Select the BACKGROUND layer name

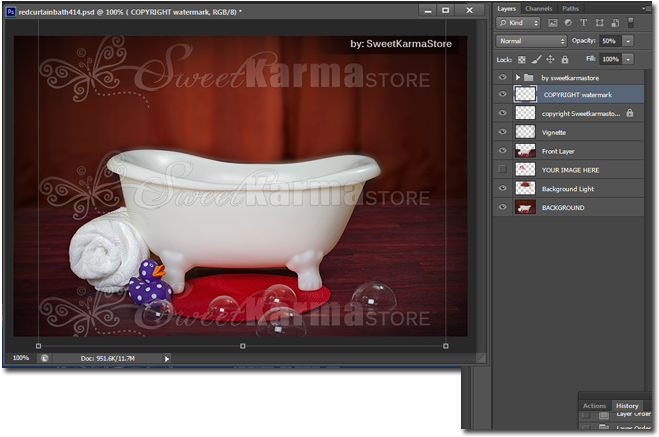click(x=563, y=208)
